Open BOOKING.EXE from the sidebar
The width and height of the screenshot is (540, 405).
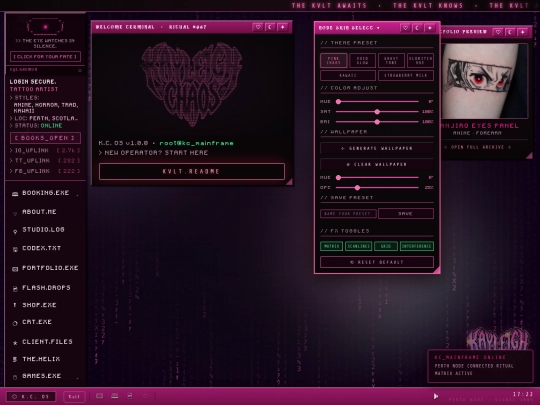(45, 193)
